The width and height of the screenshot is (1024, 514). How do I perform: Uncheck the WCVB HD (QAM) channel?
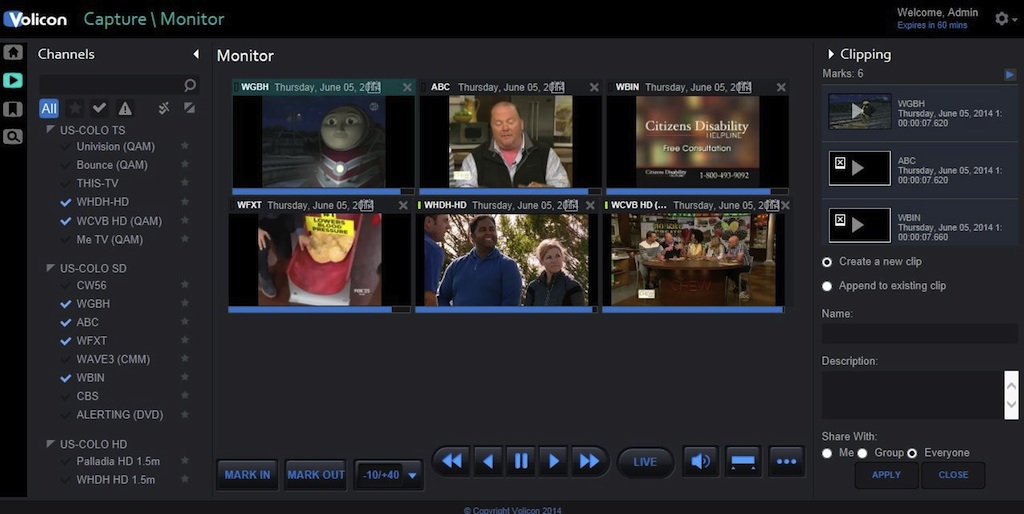click(65, 221)
